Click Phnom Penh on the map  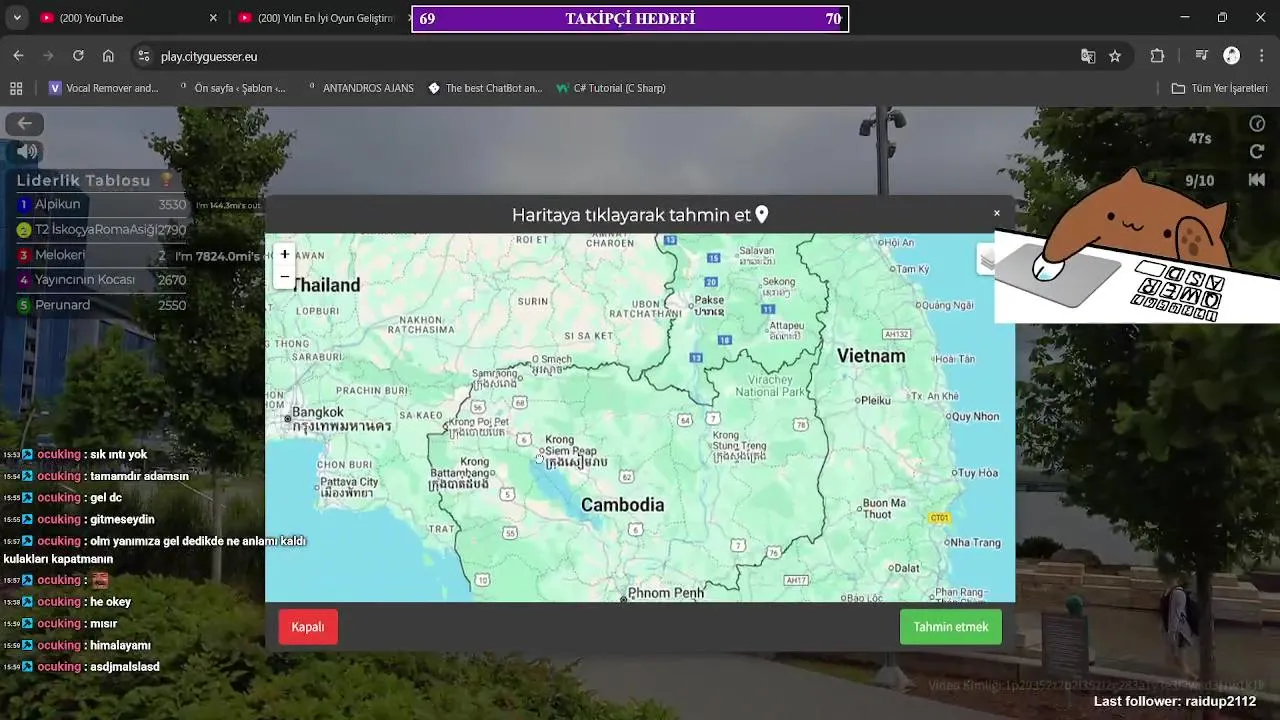pyautogui.click(x=665, y=592)
